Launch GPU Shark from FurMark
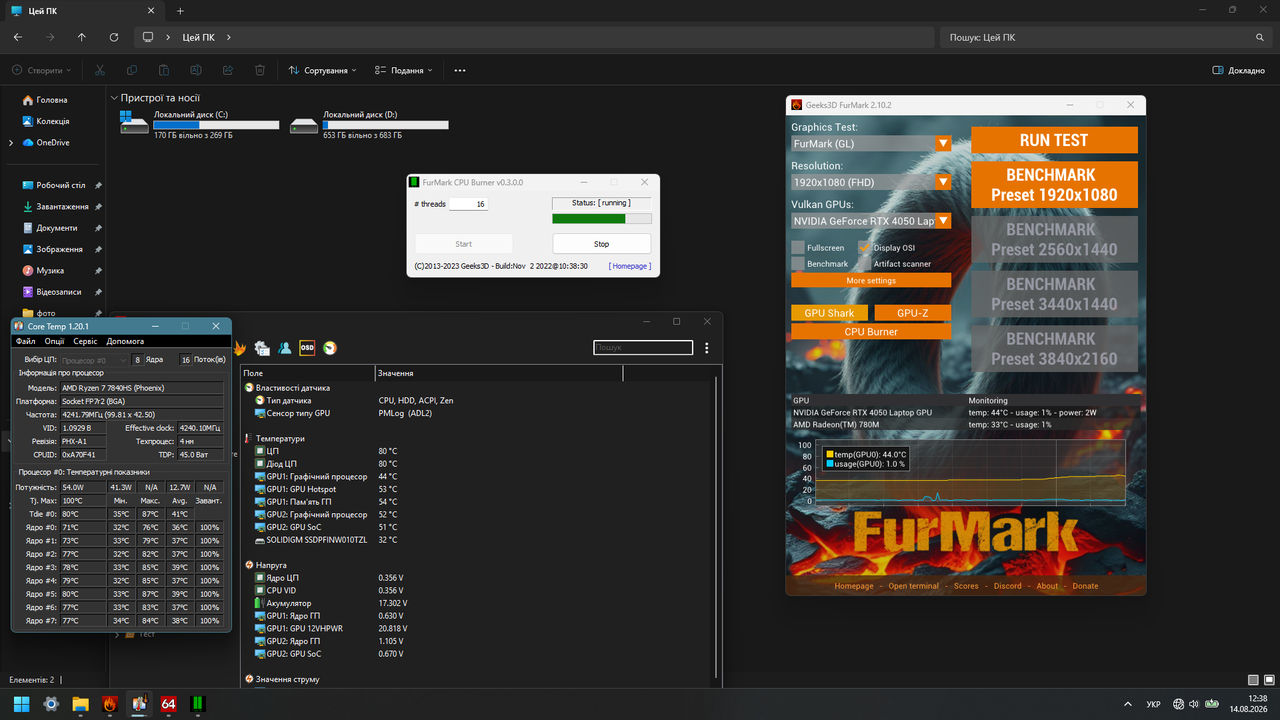Image resolution: width=1280 pixels, height=720 pixels. pyautogui.click(x=830, y=313)
